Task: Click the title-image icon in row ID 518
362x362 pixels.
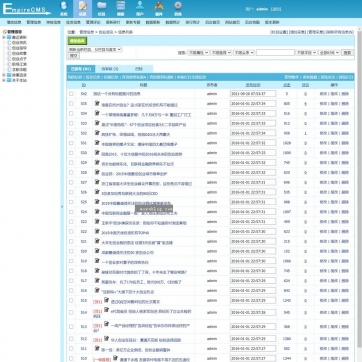Action: 97,271
